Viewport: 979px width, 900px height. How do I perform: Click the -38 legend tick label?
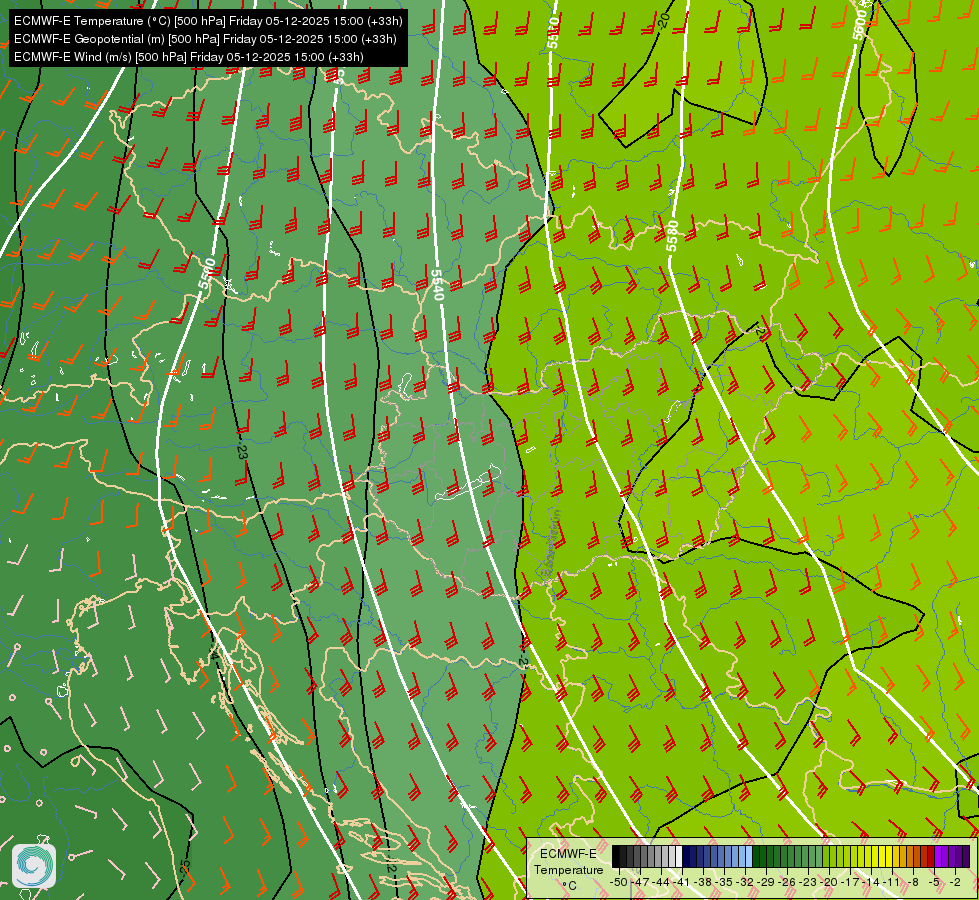[702, 883]
